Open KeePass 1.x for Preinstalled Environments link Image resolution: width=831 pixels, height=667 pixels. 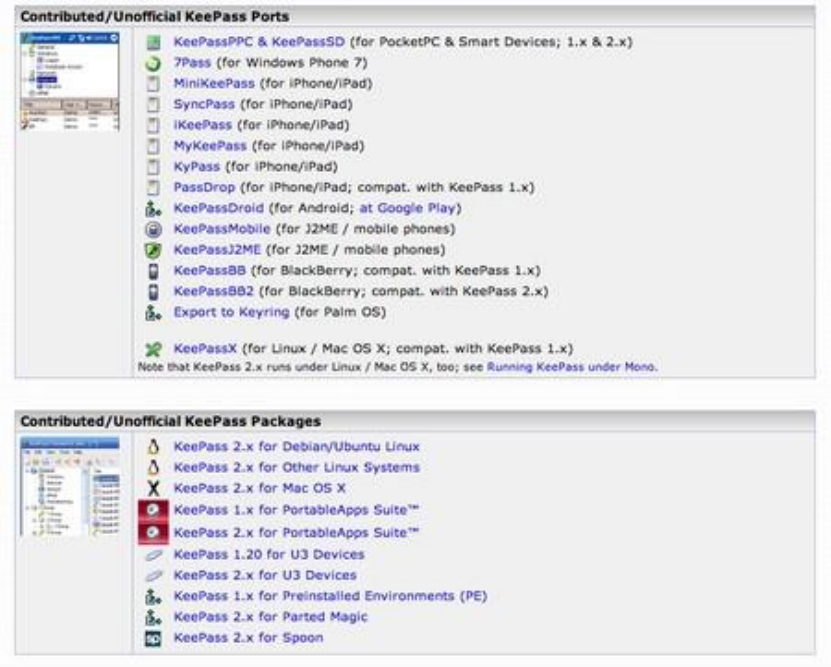point(330,595)
